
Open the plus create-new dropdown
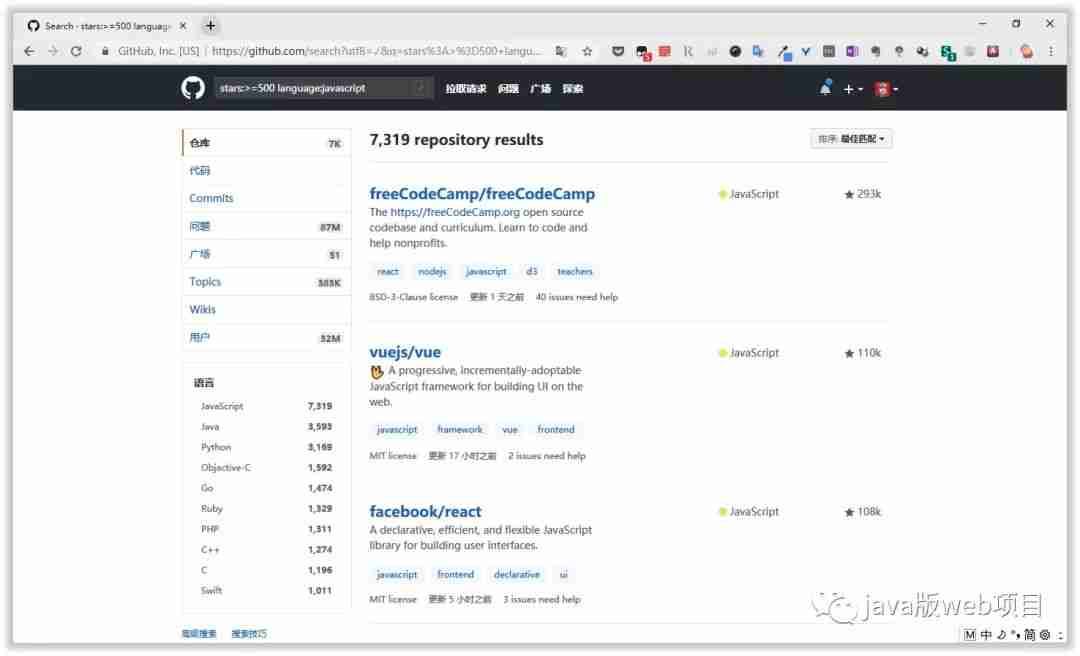[853, 89]
